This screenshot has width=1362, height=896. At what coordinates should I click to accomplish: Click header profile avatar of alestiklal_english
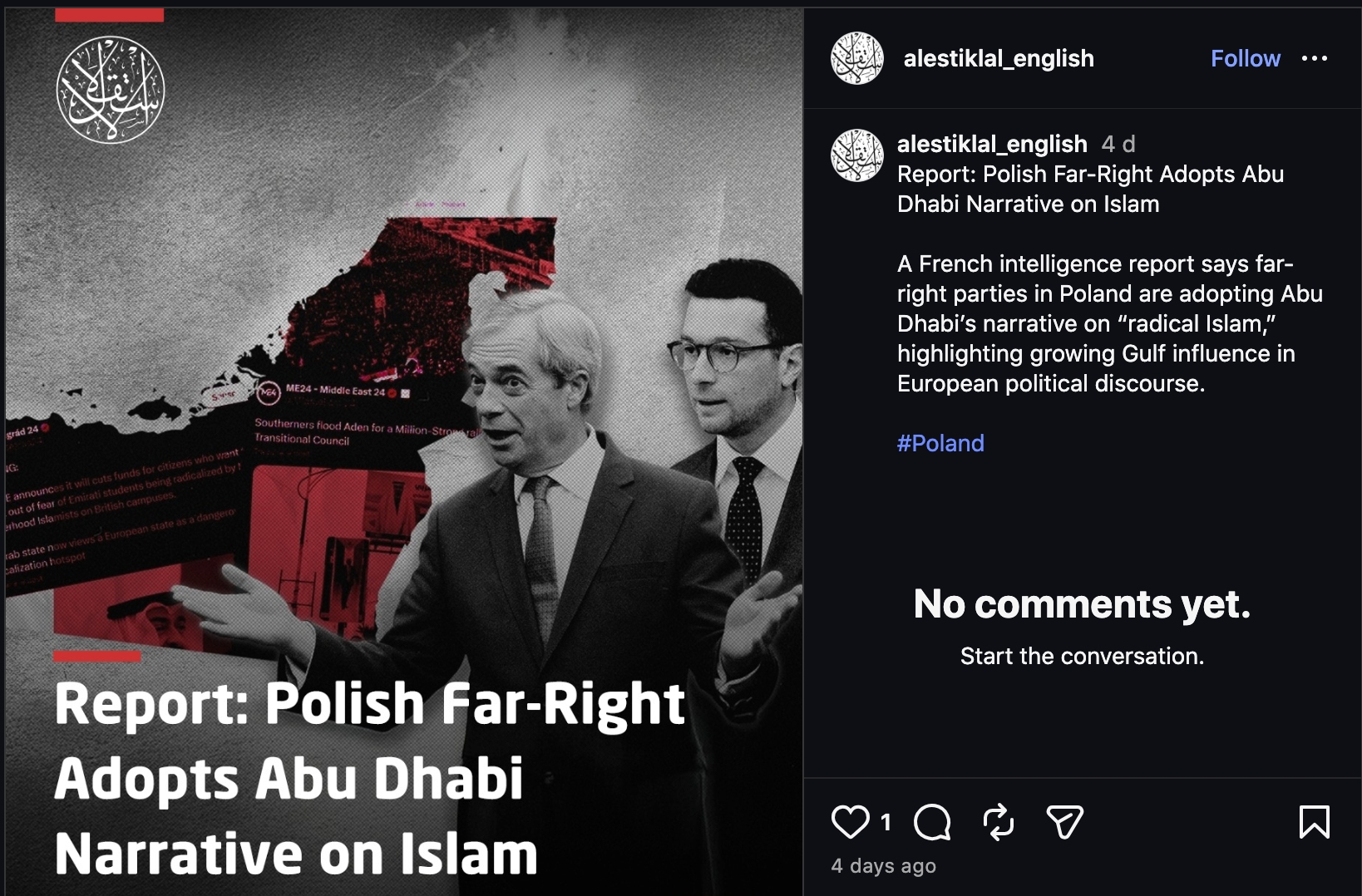click(x=856, y=58)
